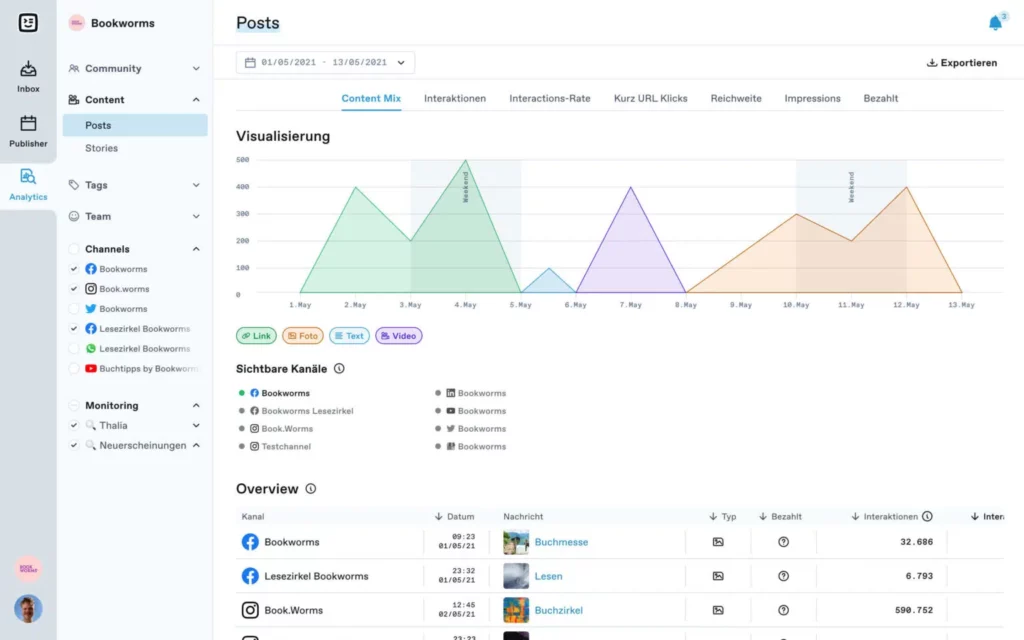Open the date range dropdown 01/05/2021 - 13/05/2021
Viewport: 1024px width, 640px height.
(x=325, y=63)
